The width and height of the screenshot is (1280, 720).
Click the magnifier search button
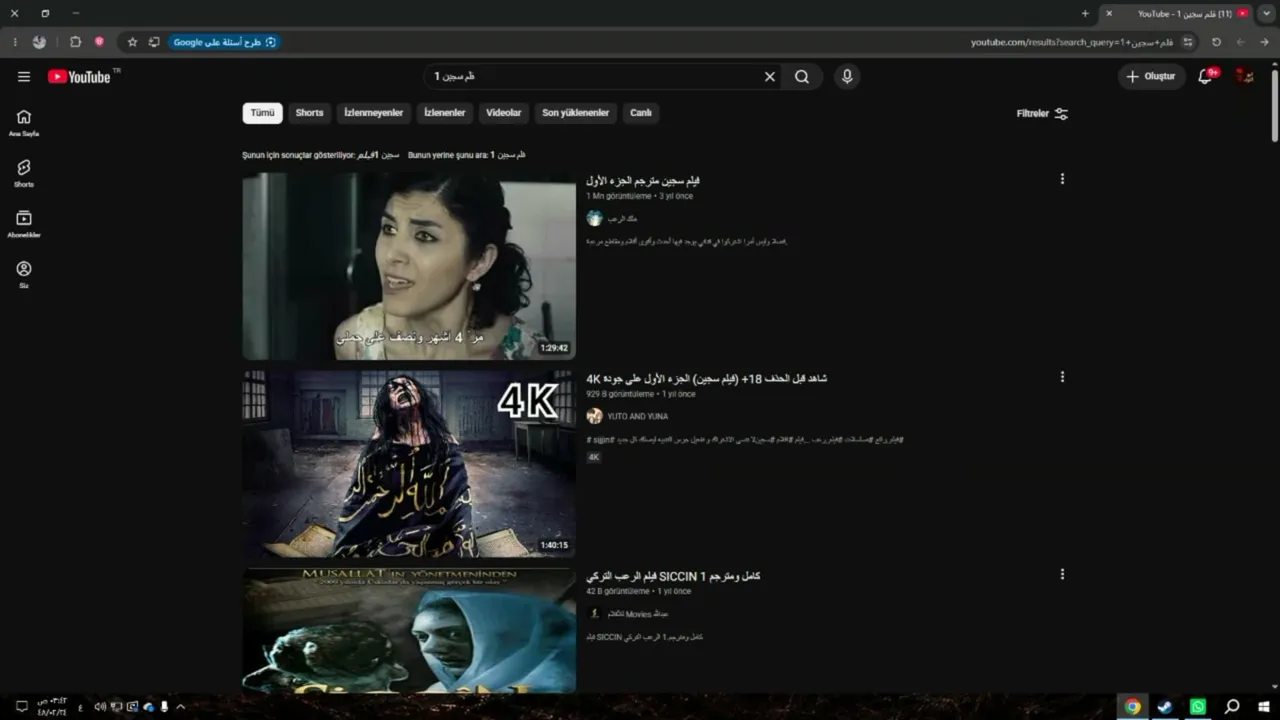tap(802, 77)
